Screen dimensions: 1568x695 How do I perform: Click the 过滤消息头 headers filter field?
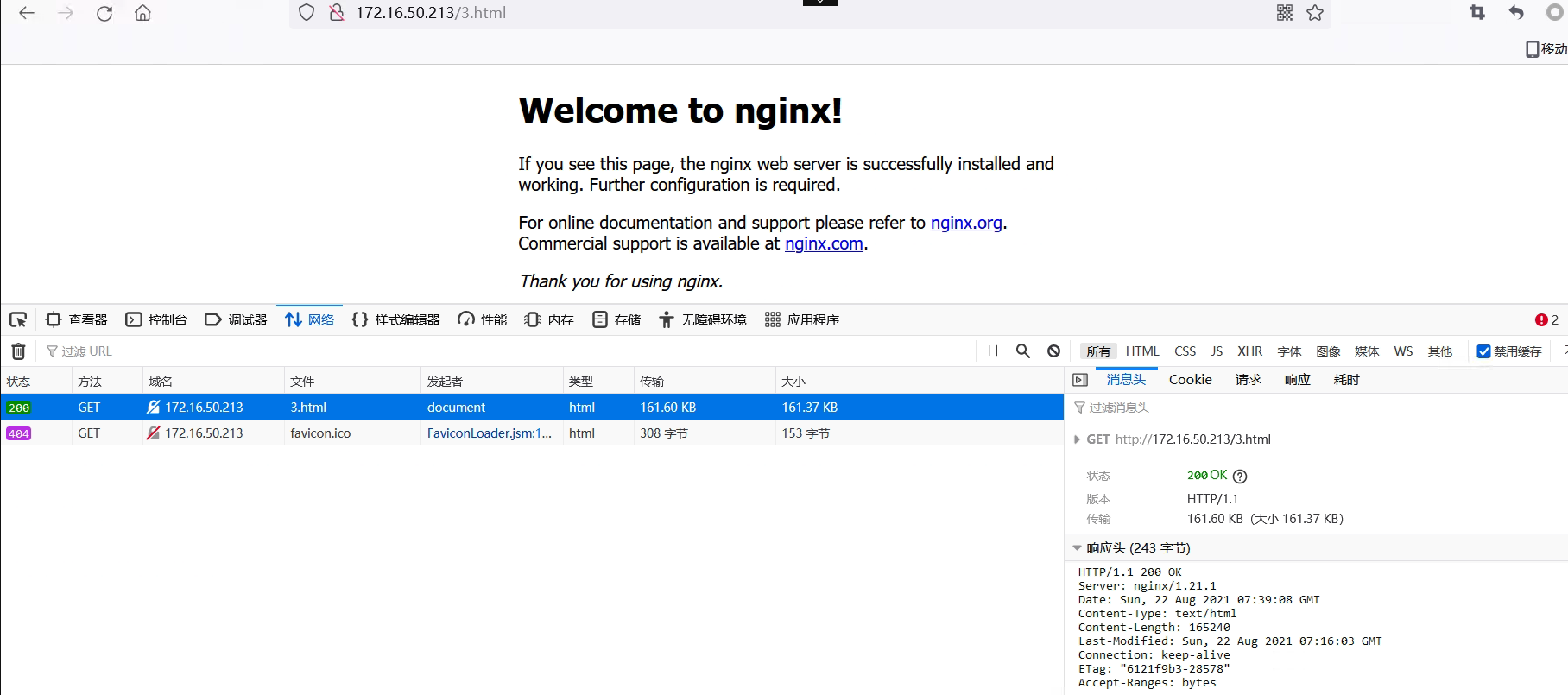pyautogui.click(x=1318, y=408)
